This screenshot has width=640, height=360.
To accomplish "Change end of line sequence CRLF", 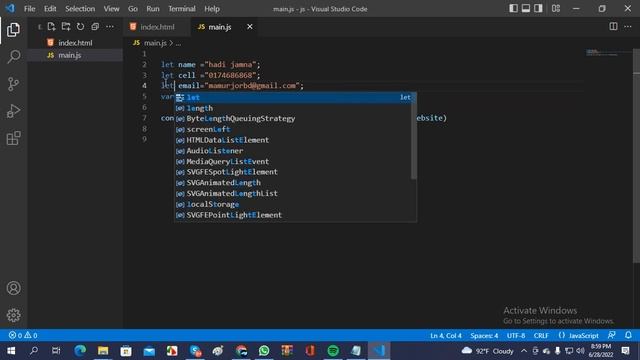I will coord(541,335).
